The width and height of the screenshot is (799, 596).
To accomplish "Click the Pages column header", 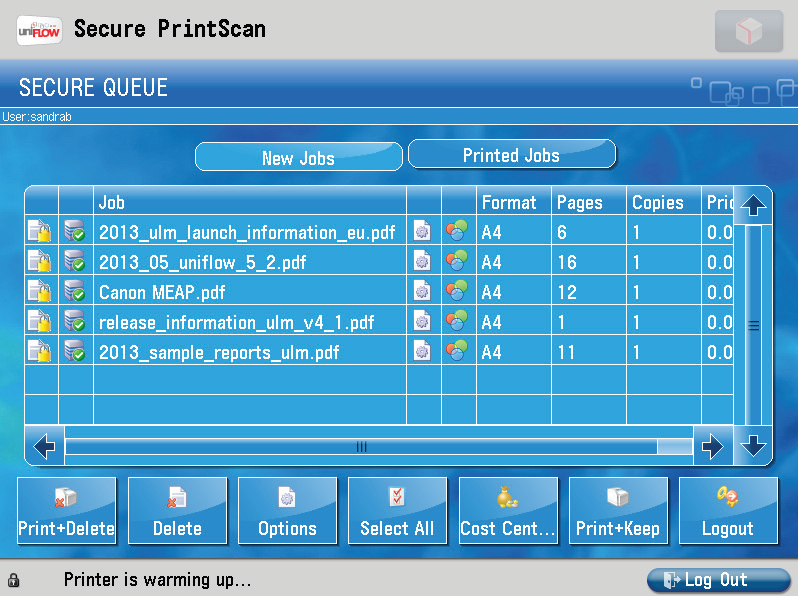I will tap(589, 202).
